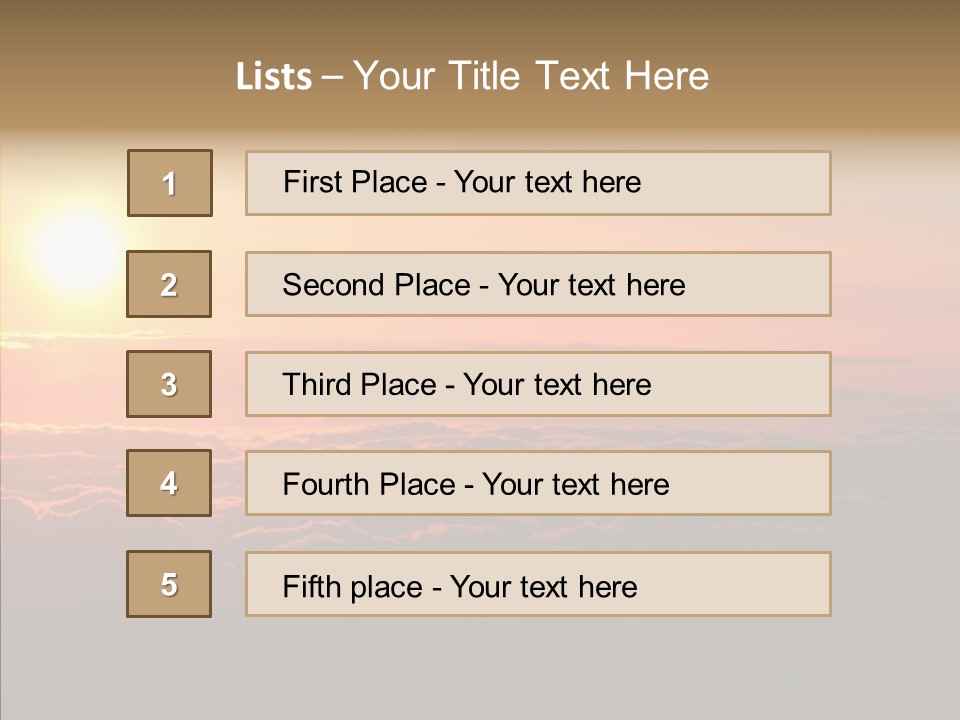Place cursor at end of First Place line

pyautogui.click(x=642, y=182)
